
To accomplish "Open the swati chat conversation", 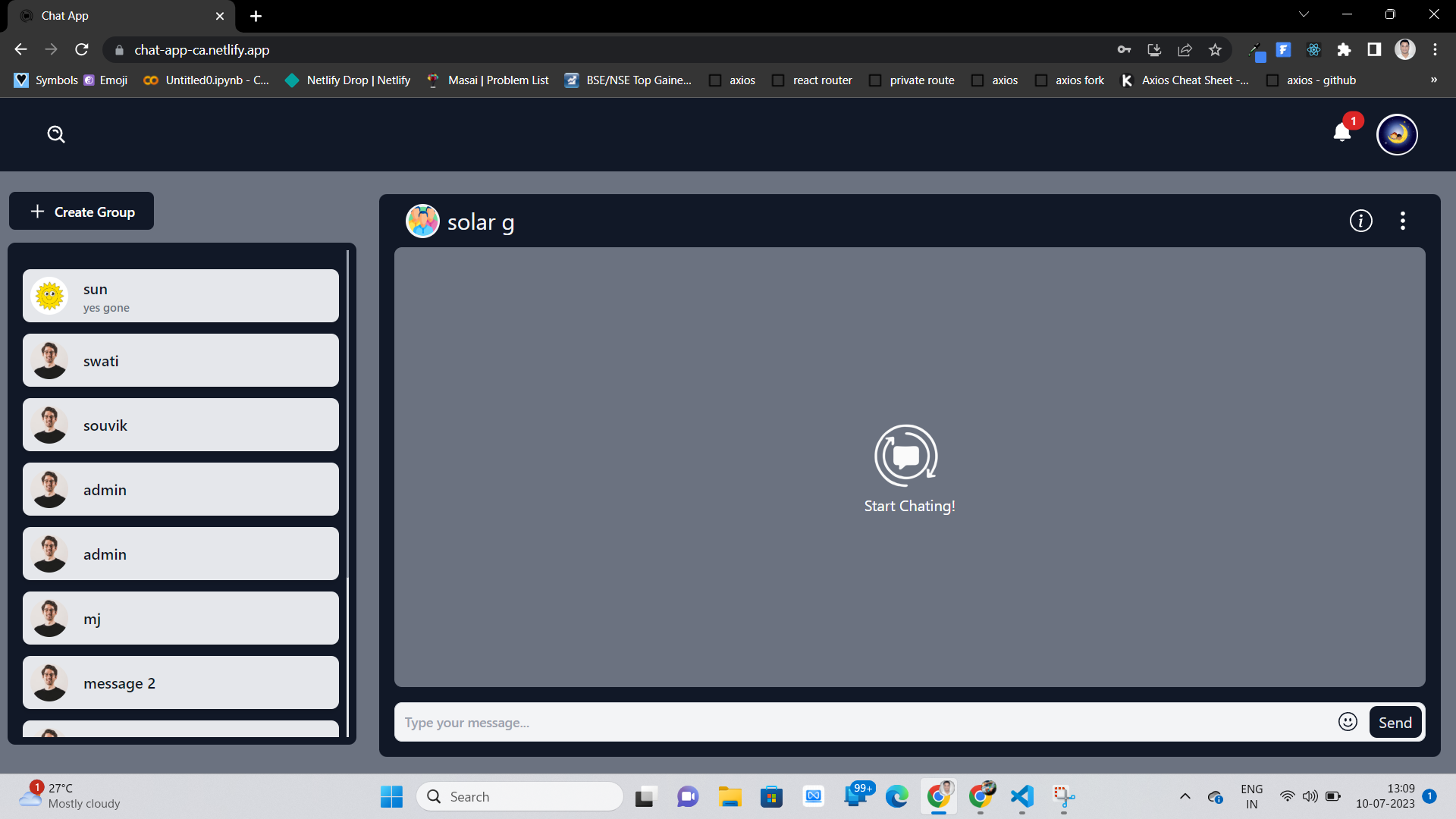I will tap(180, 361).
